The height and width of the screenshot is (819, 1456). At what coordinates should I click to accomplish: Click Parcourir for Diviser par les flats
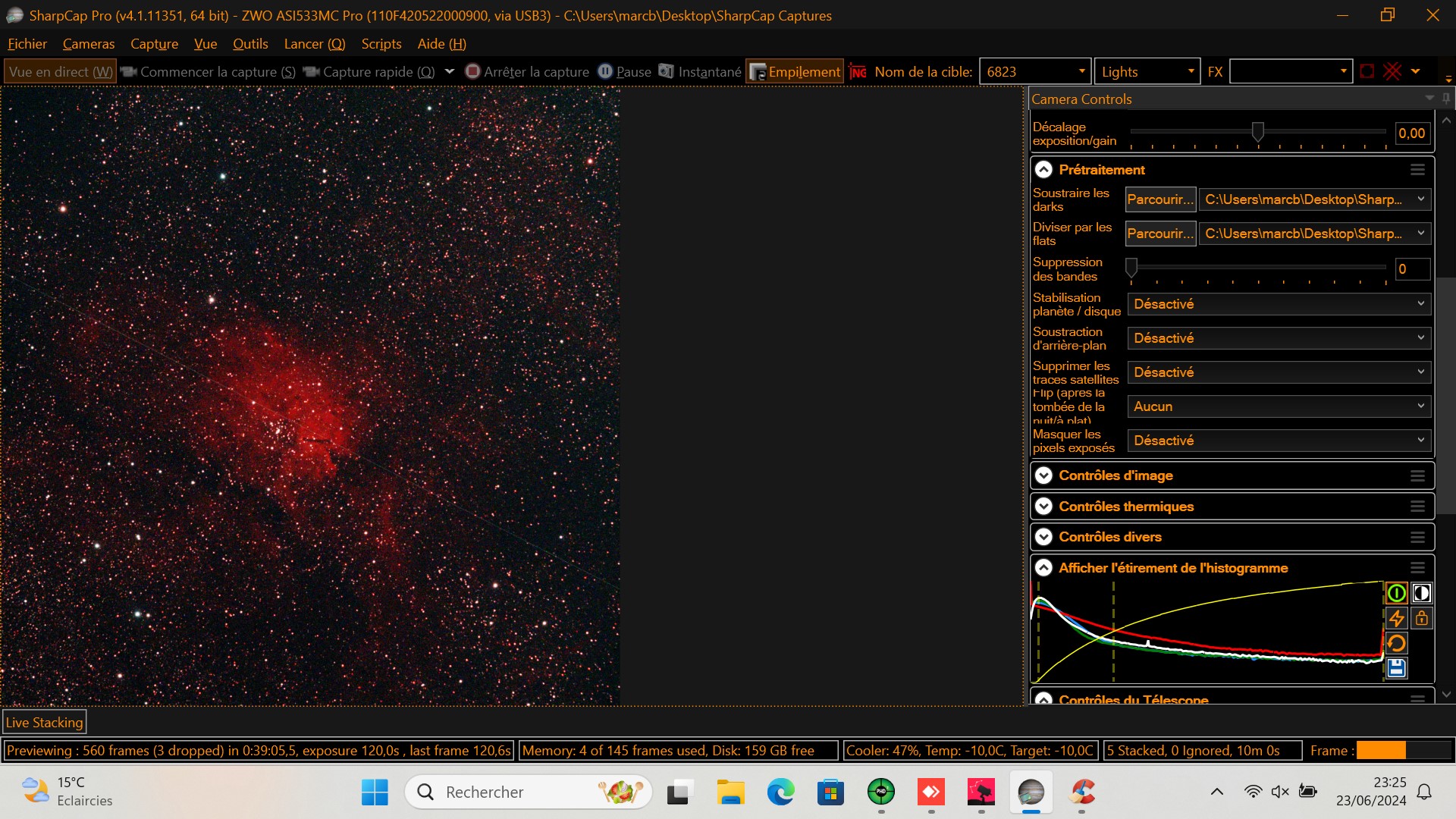click(1160, 234)
